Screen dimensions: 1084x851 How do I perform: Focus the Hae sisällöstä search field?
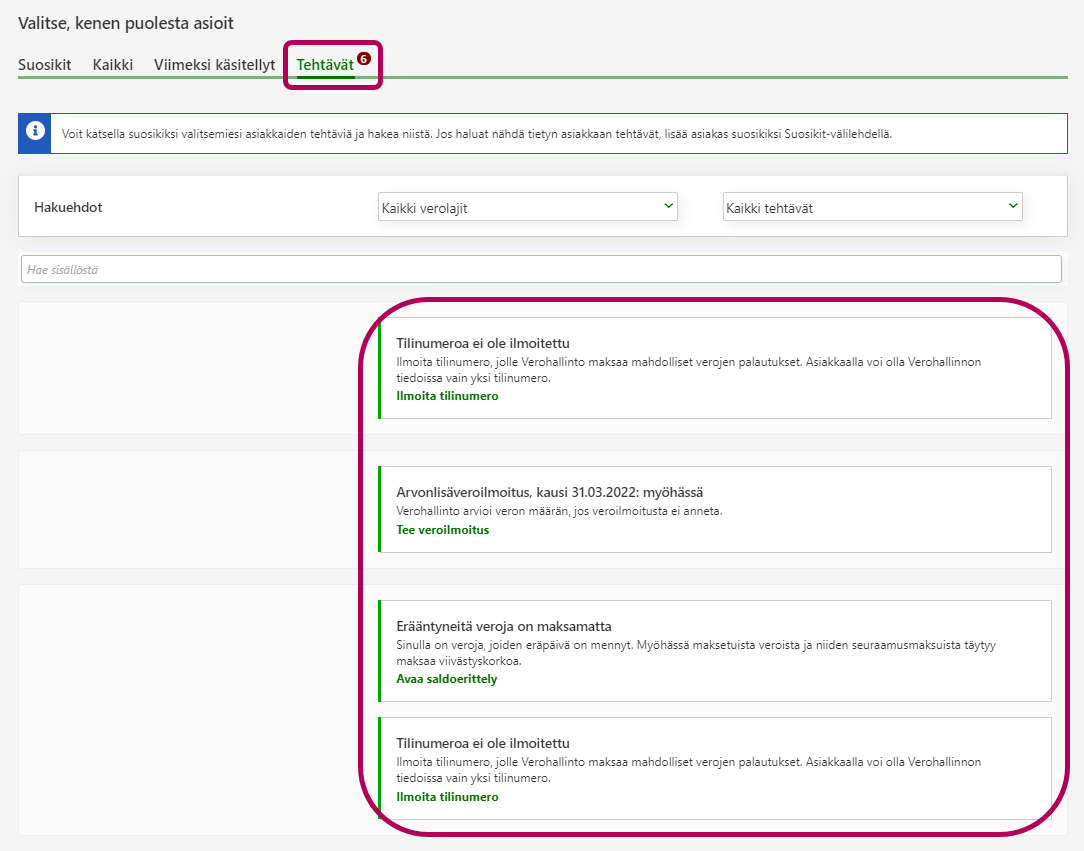[x=540, y=269]
